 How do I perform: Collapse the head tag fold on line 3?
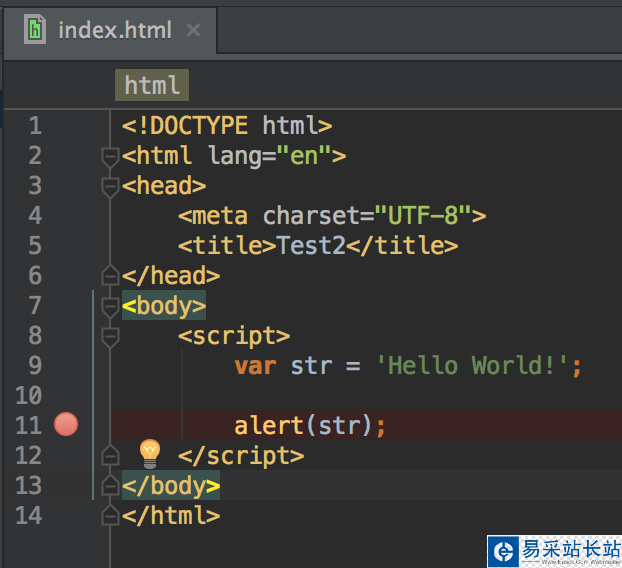tap(110, 186)
